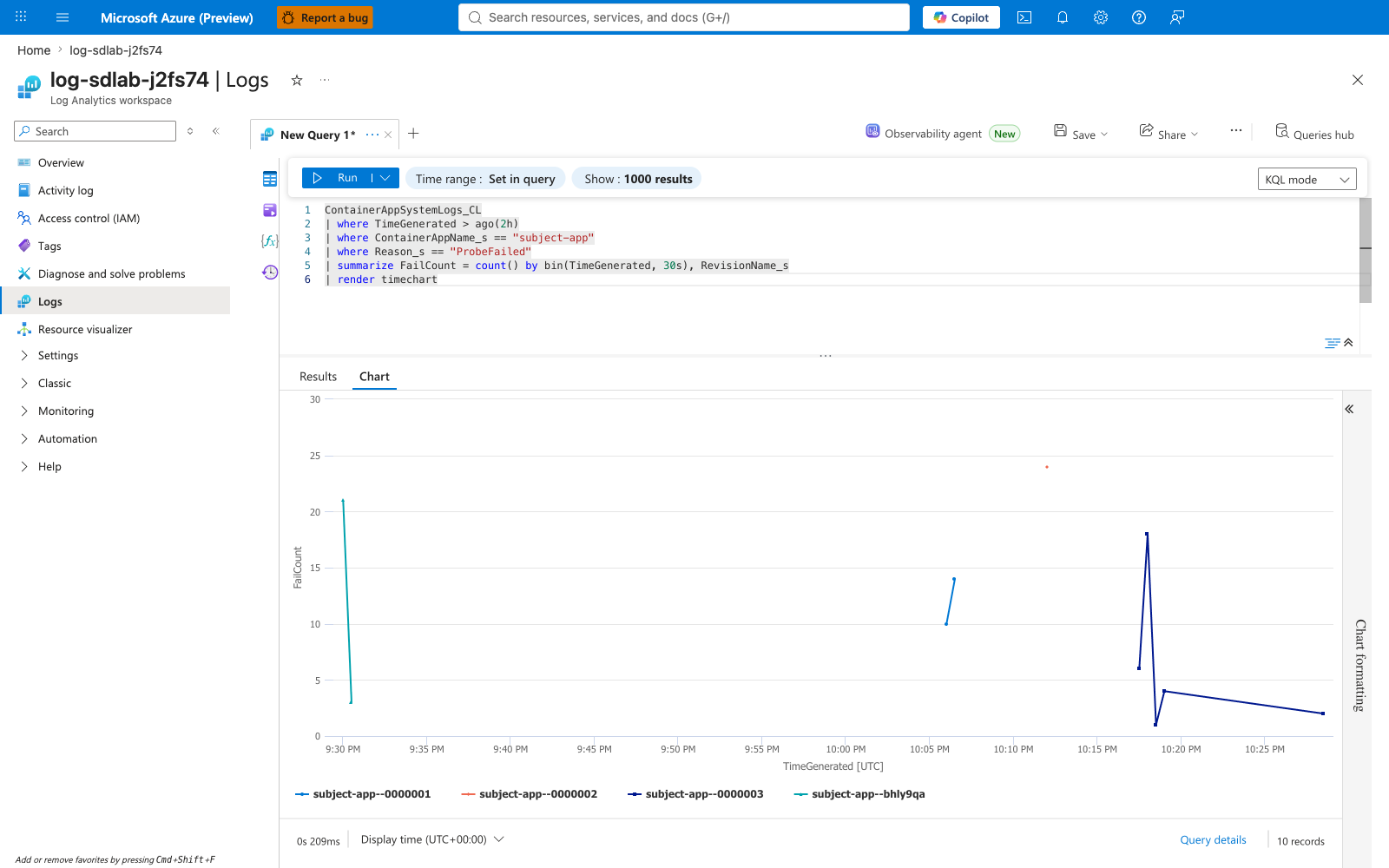Open the Azure portal hamburger menu
Screen dimensions: 1389x868
coord(63,17)
